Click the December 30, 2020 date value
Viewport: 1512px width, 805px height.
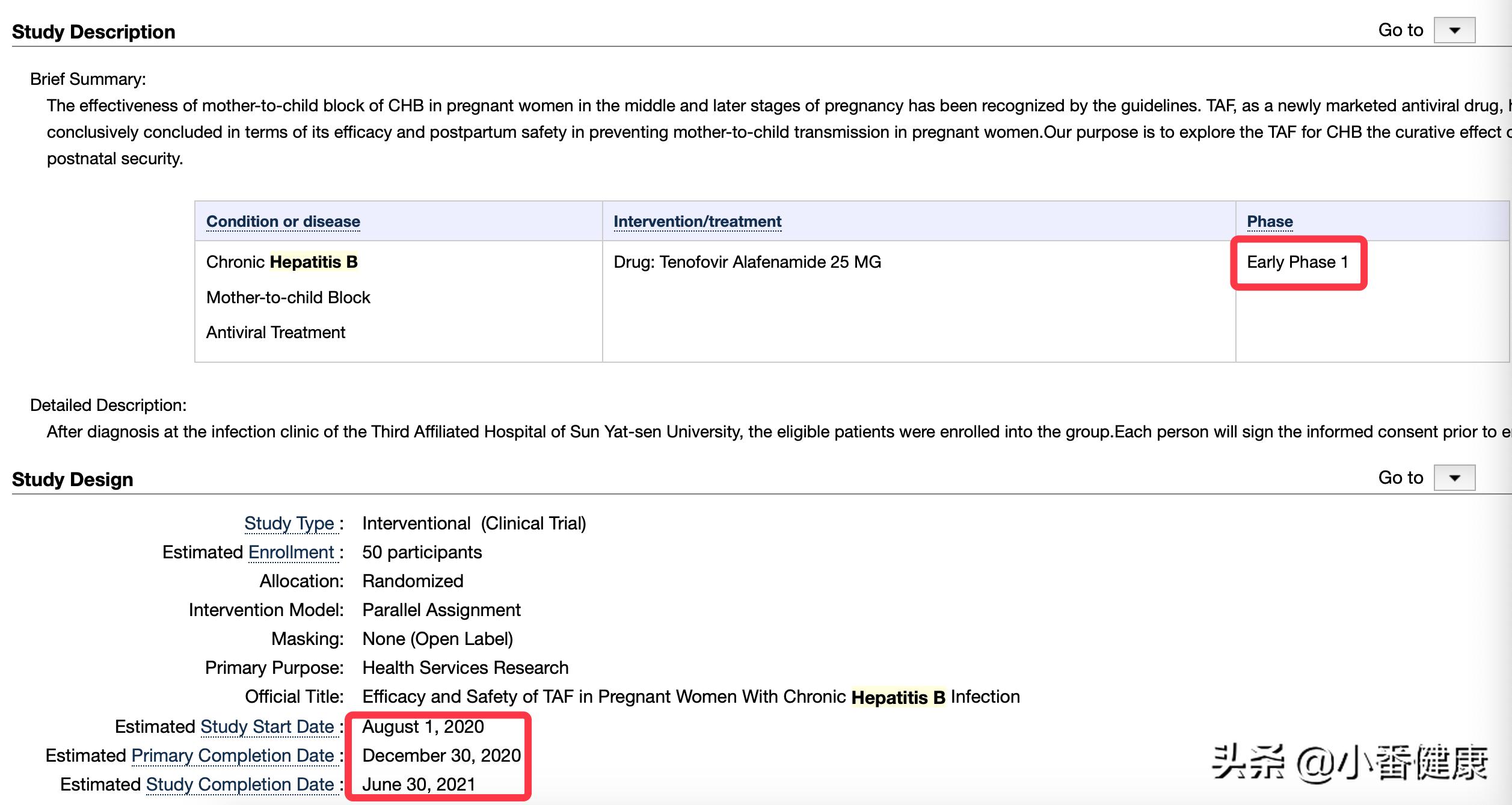point(441,756)
